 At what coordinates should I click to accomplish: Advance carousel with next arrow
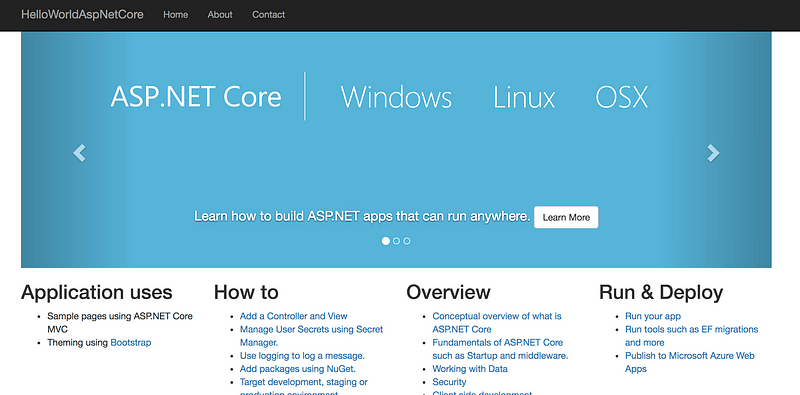[713, 153]
